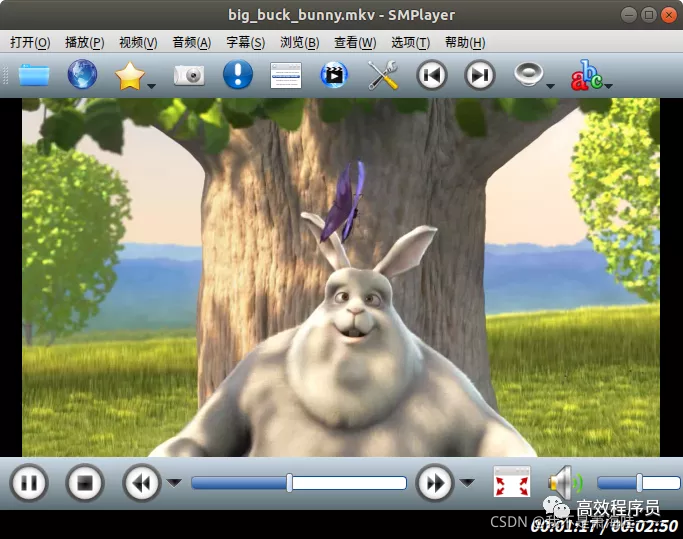Expand the rewind options dropdown arrow
The height and width of the screenshot is (539, 683).
pyautogui.click(x=174, y=483)
